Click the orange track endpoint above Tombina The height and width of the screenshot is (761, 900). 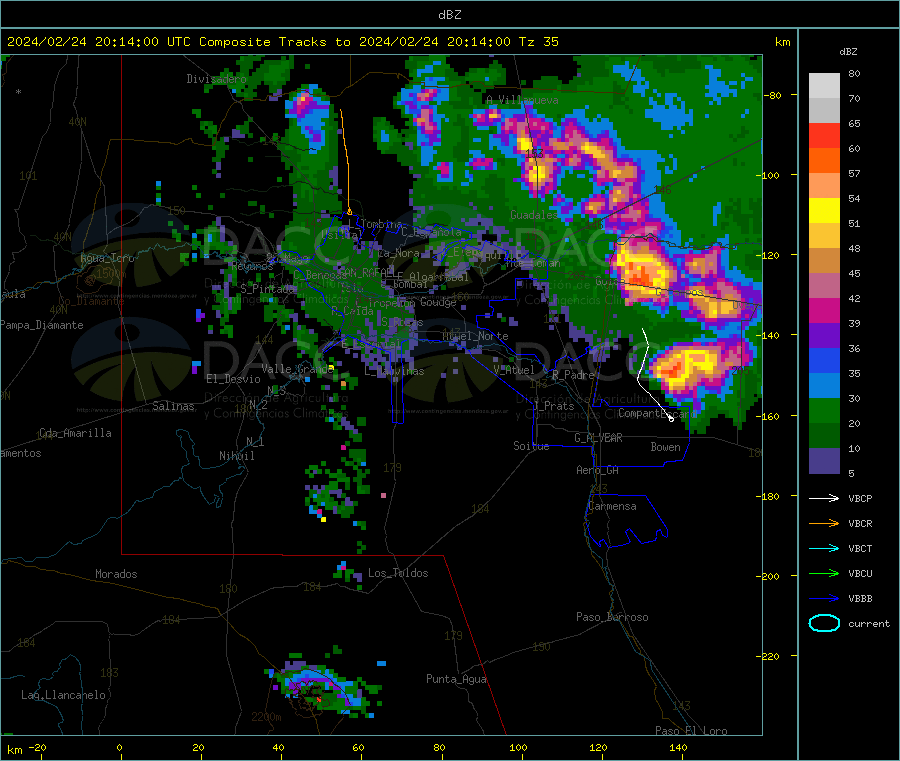[350, 212]
